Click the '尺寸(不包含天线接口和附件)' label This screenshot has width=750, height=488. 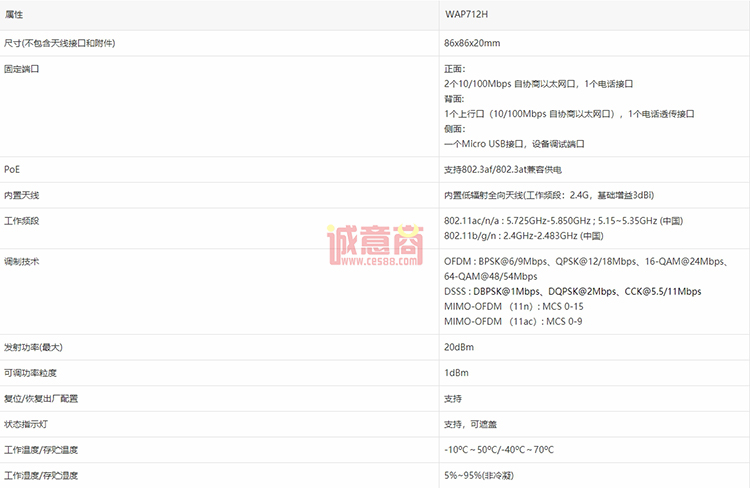[x=60, y=43]
